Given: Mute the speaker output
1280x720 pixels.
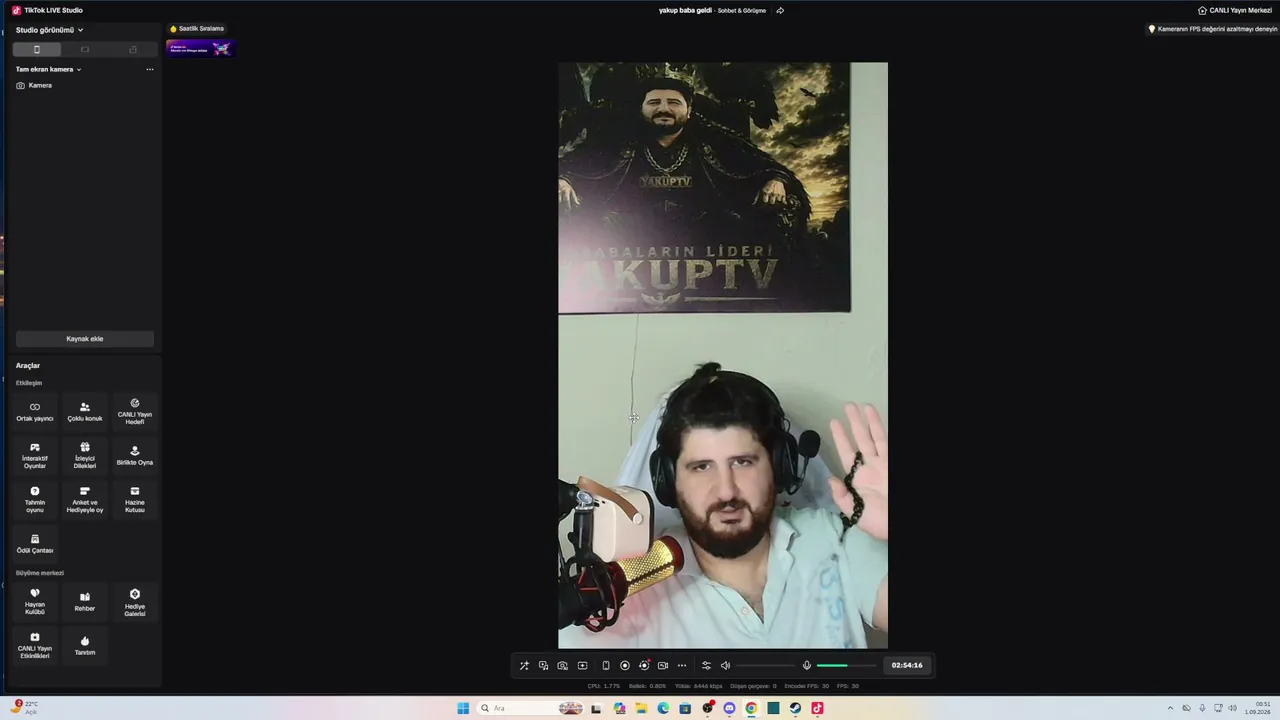Looking at the screenshot, I should coord(725,665).
